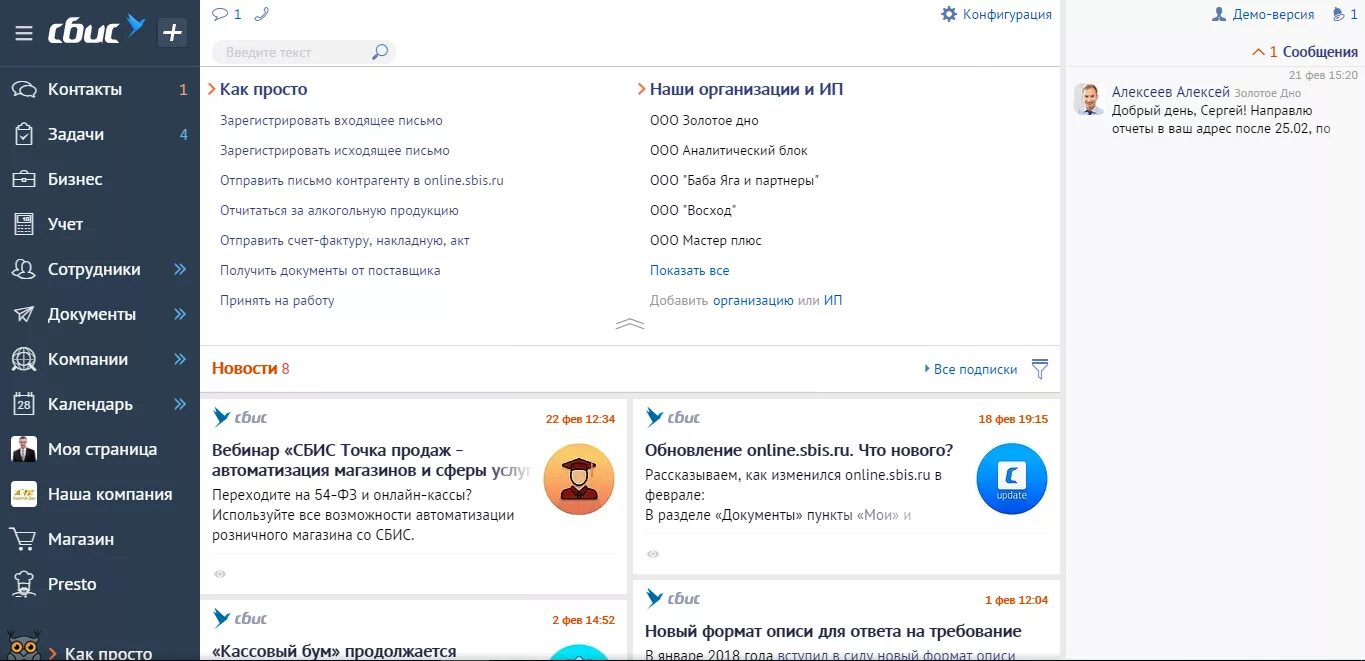Click the news filter funnel icon
Screen dimensions: 1365x661
click(x=1040, y=369)
